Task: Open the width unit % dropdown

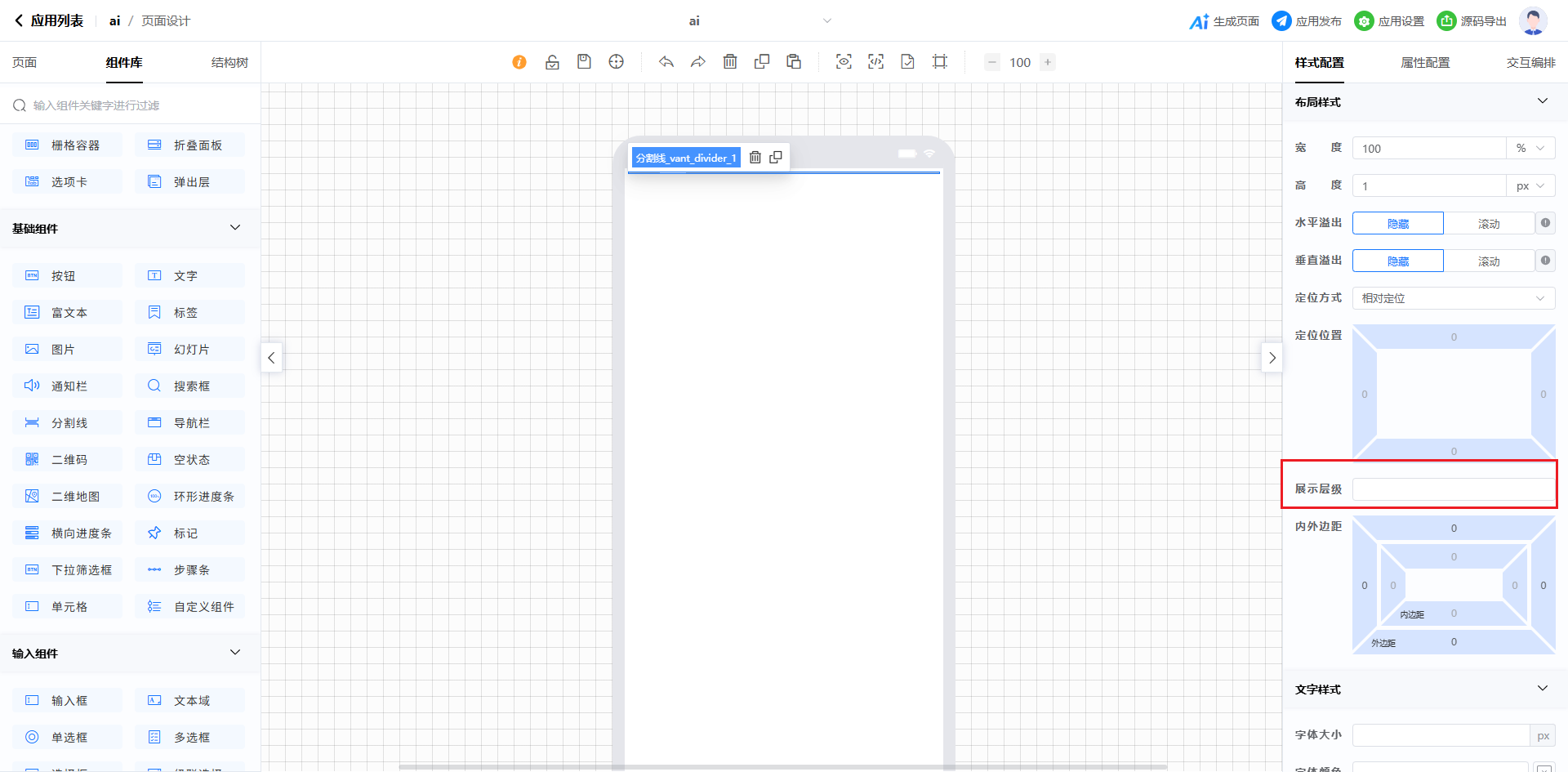Action: coord(1530,149)
